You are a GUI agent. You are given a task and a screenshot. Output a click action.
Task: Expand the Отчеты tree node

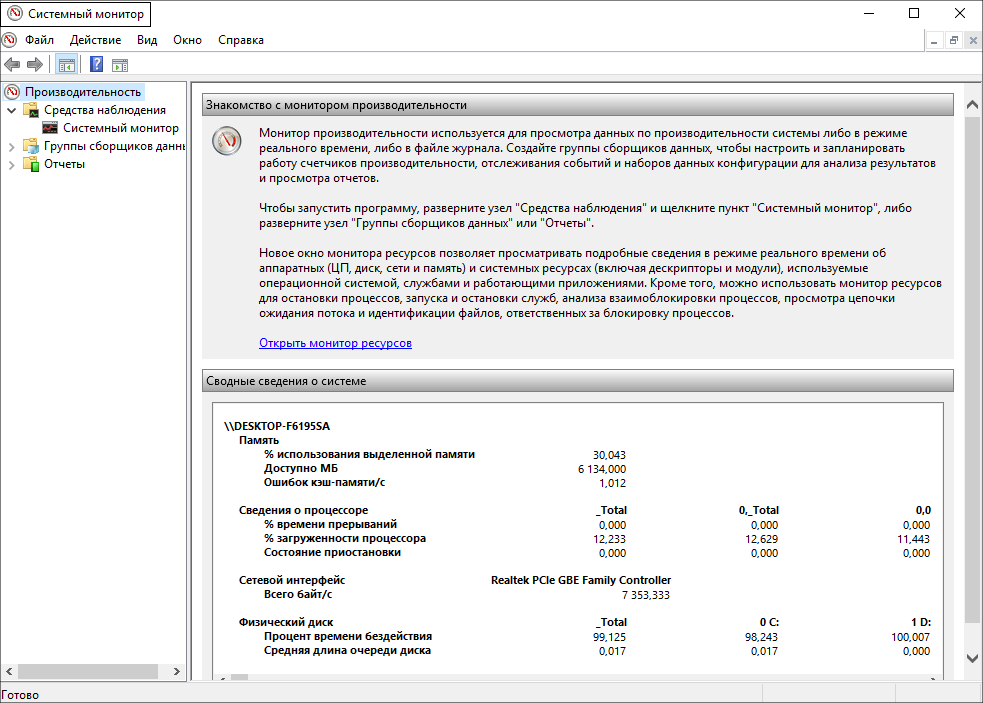coord(12,164)
